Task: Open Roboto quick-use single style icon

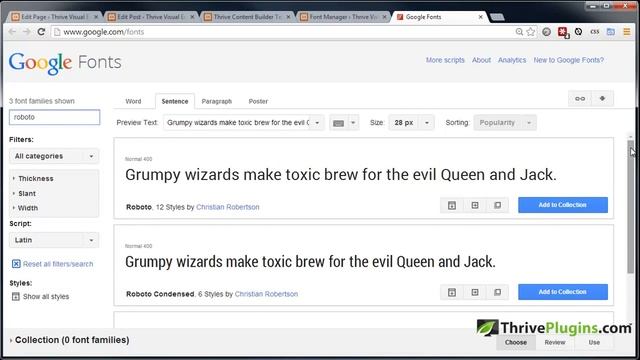Action: coord(452,205)
